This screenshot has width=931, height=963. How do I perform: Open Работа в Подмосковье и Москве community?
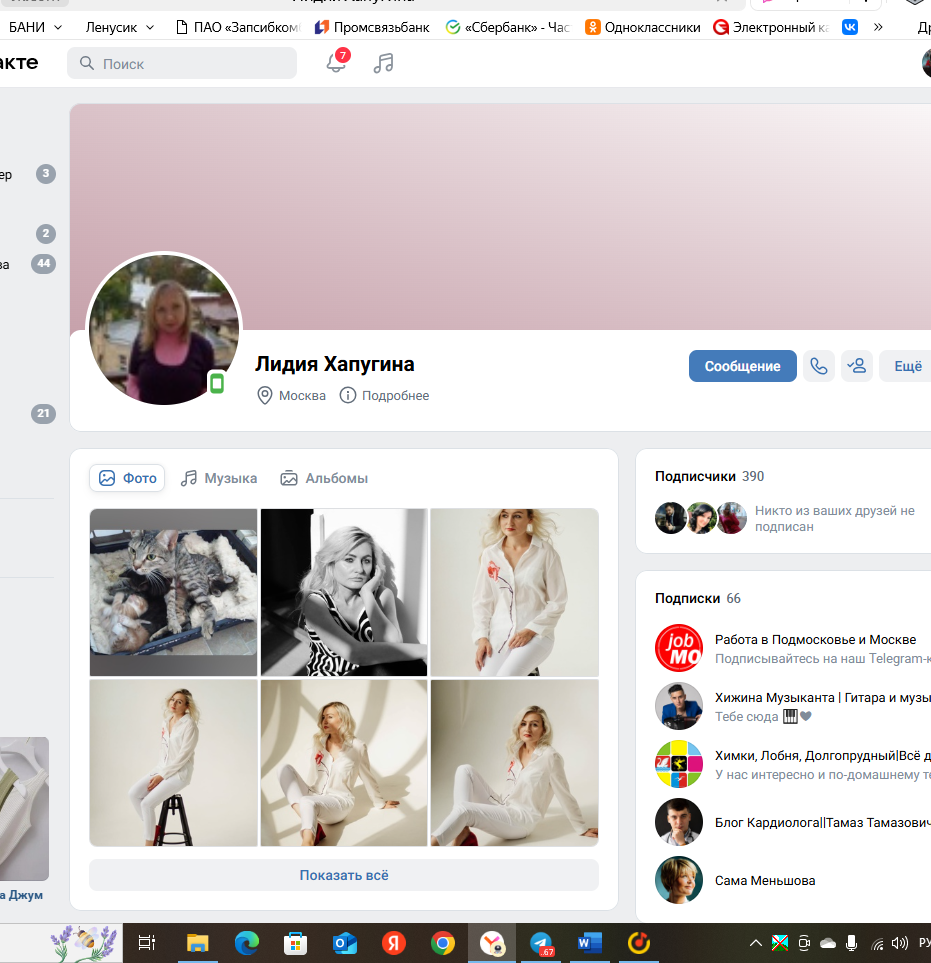coord(815,640)
